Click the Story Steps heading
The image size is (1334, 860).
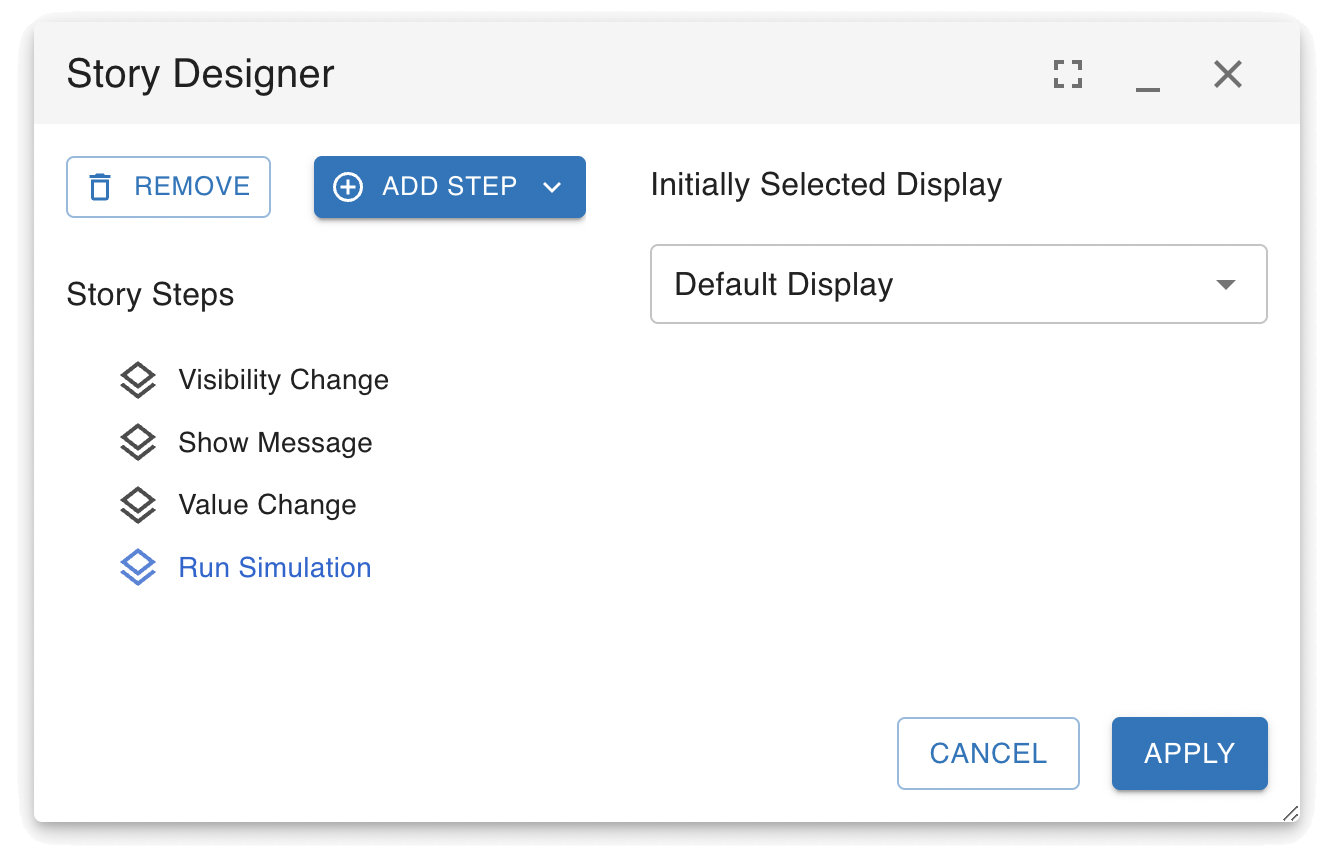pos(150,295)
